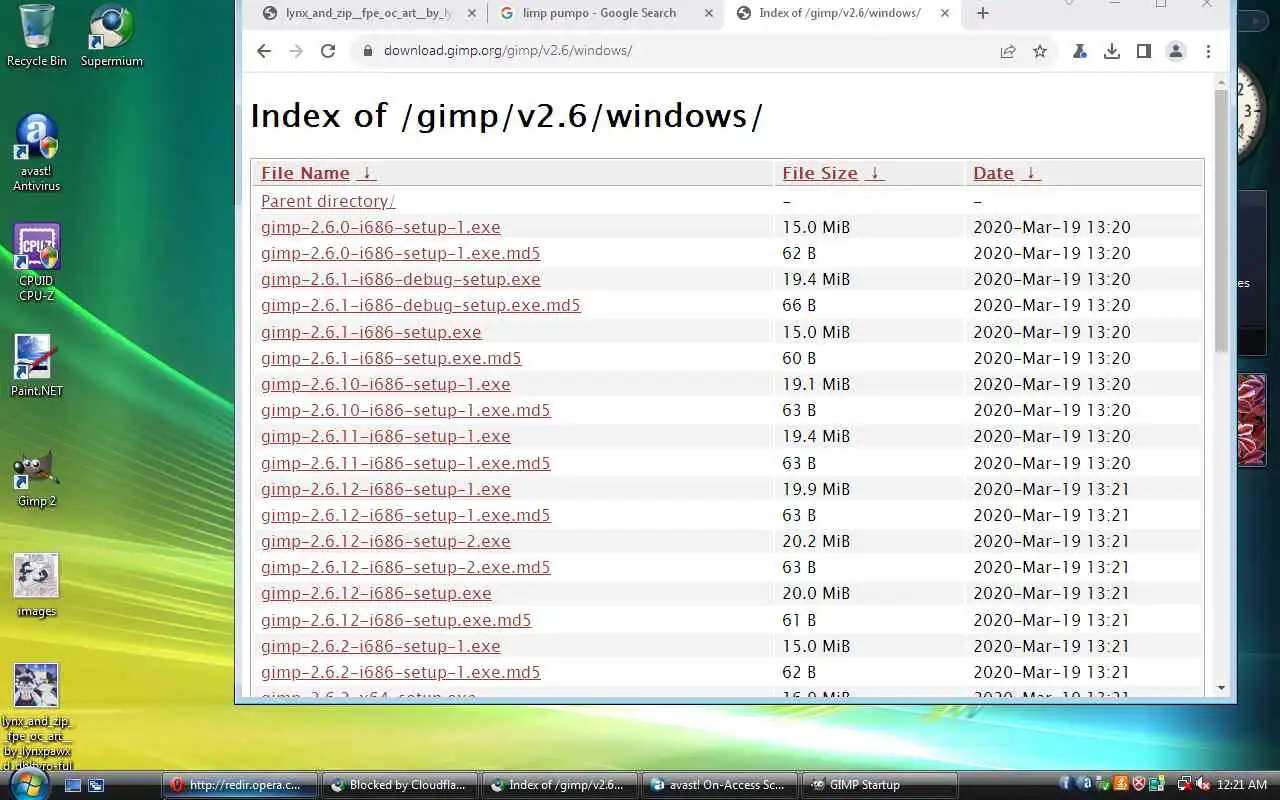Sort the listing by Date
This screenshot has height=800, width=1280.
tap(993, 173)
